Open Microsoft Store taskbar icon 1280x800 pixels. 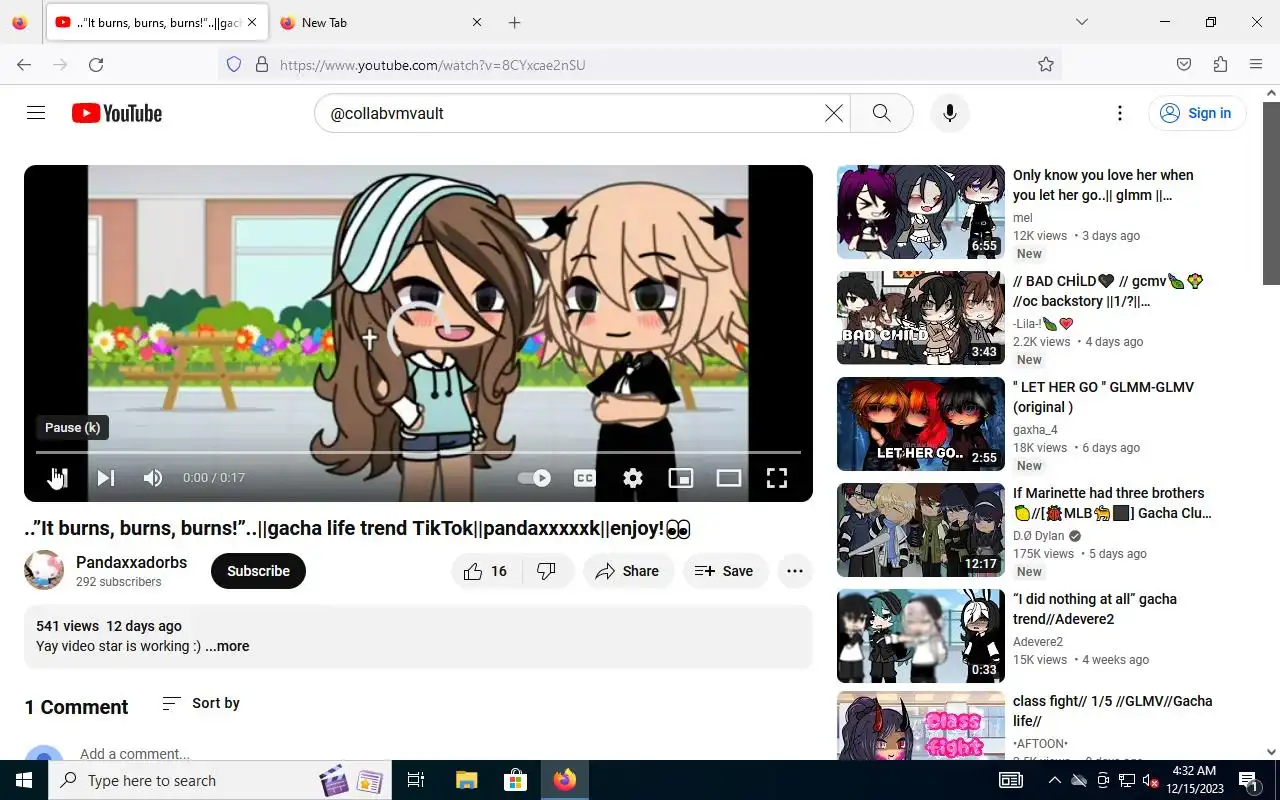tap(515, 780)
